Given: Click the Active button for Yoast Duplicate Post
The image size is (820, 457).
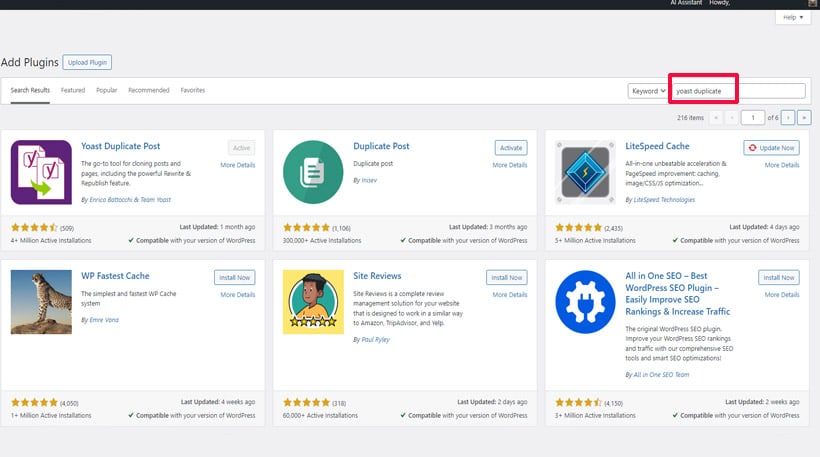Looking at the screenshot, I should [242, 148].
